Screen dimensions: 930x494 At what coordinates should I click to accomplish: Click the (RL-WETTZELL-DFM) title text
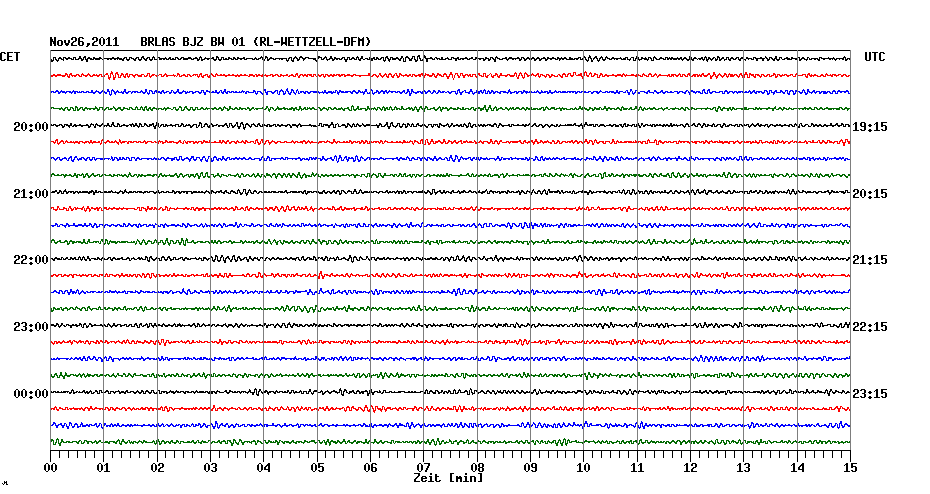point(313,42)
